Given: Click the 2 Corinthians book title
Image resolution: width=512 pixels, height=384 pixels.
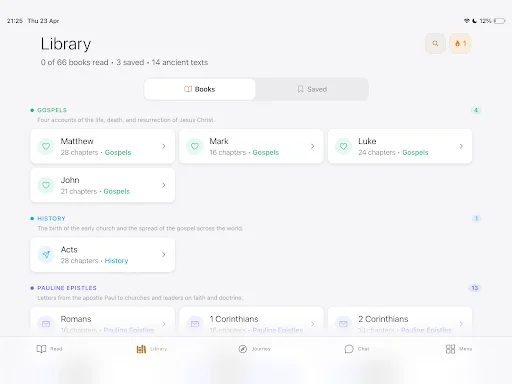Looking at the screenshot, I should tap(383, 319).
